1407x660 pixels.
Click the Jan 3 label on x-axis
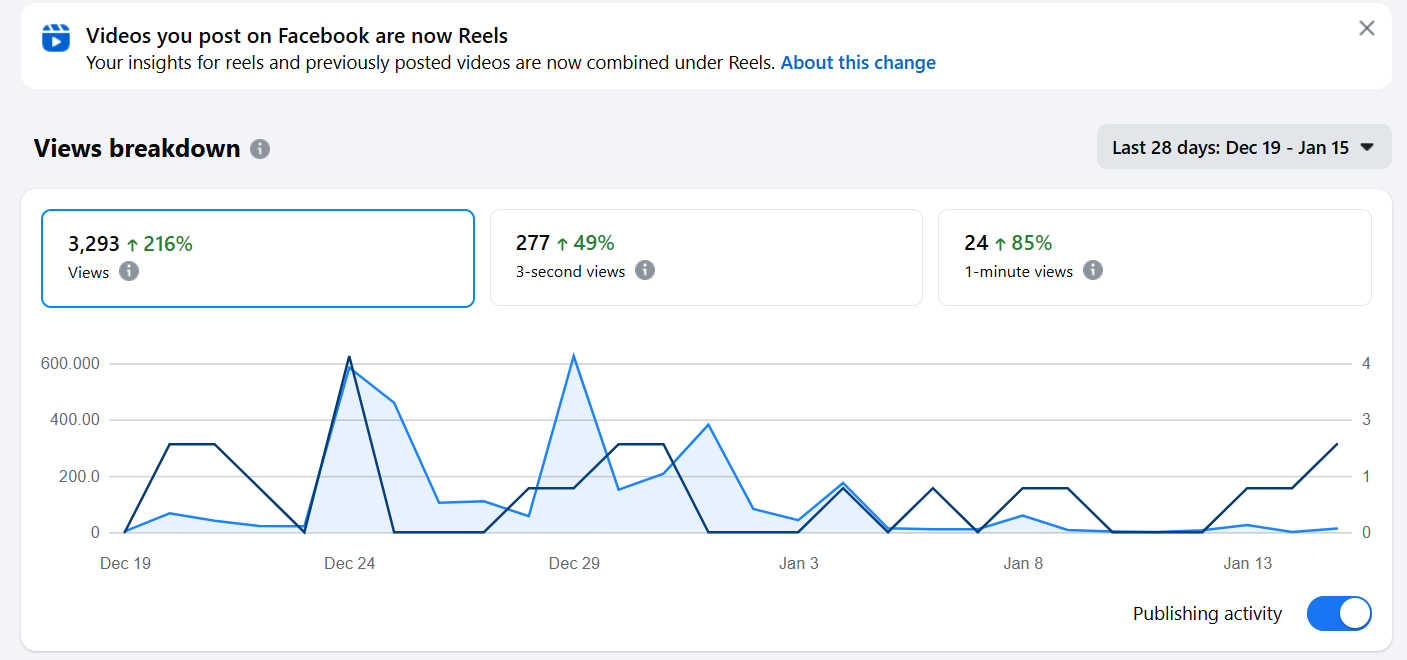(798, 563)
